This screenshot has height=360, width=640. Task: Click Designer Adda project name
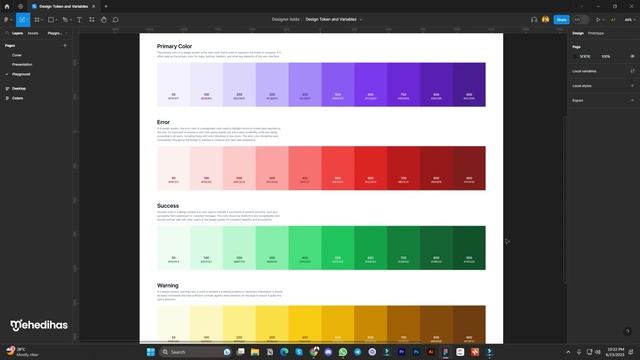pyautogui.click(x=285, y=20)
